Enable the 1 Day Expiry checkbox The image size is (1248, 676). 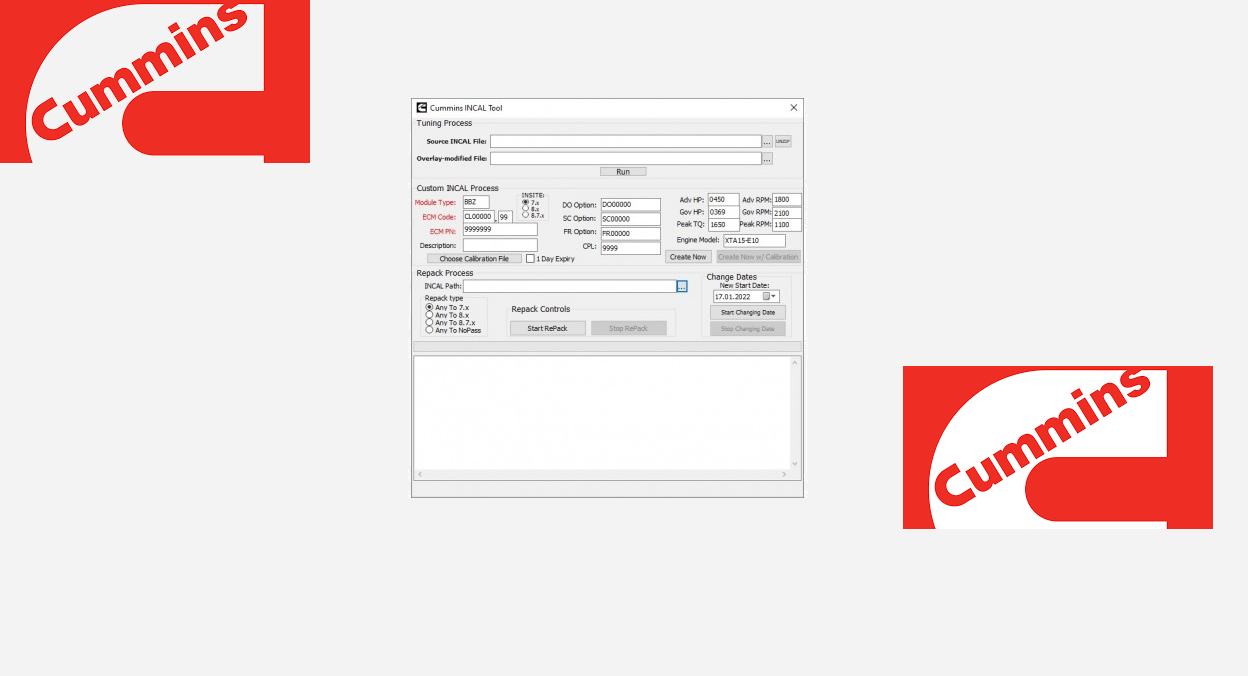tap(530, 258)
